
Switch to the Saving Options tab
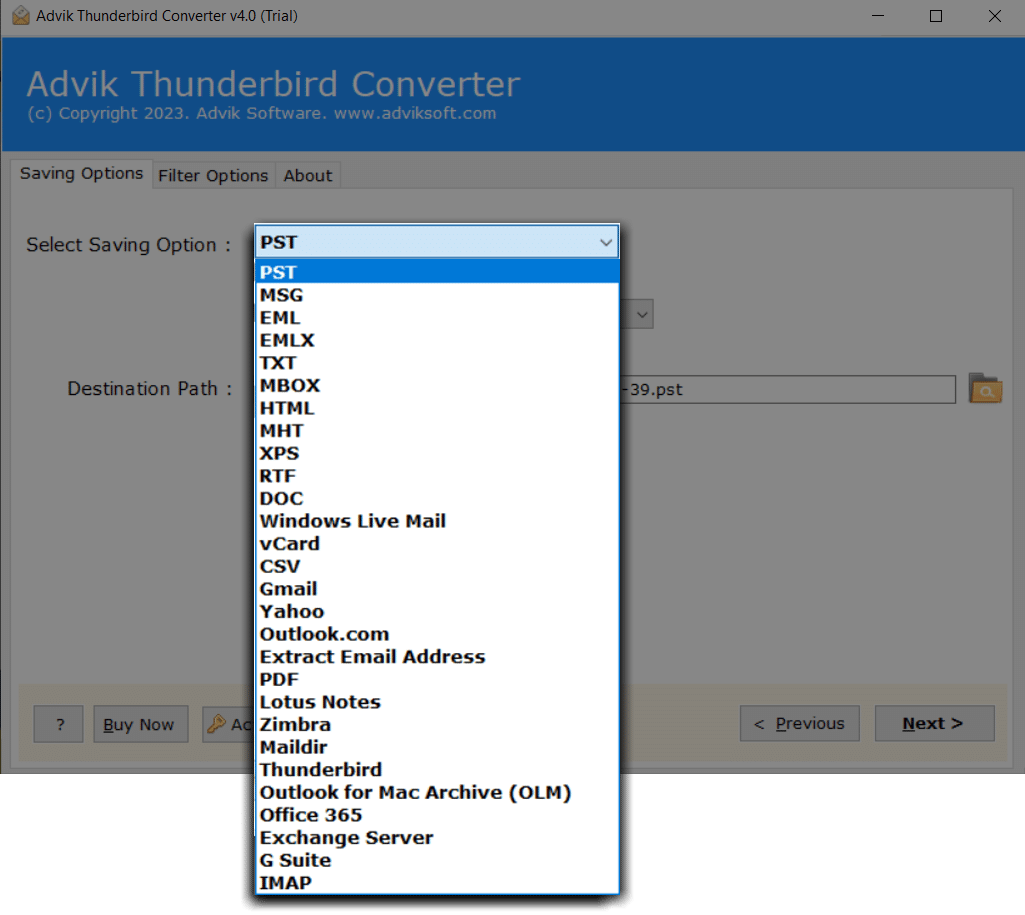tap(81, 174)
